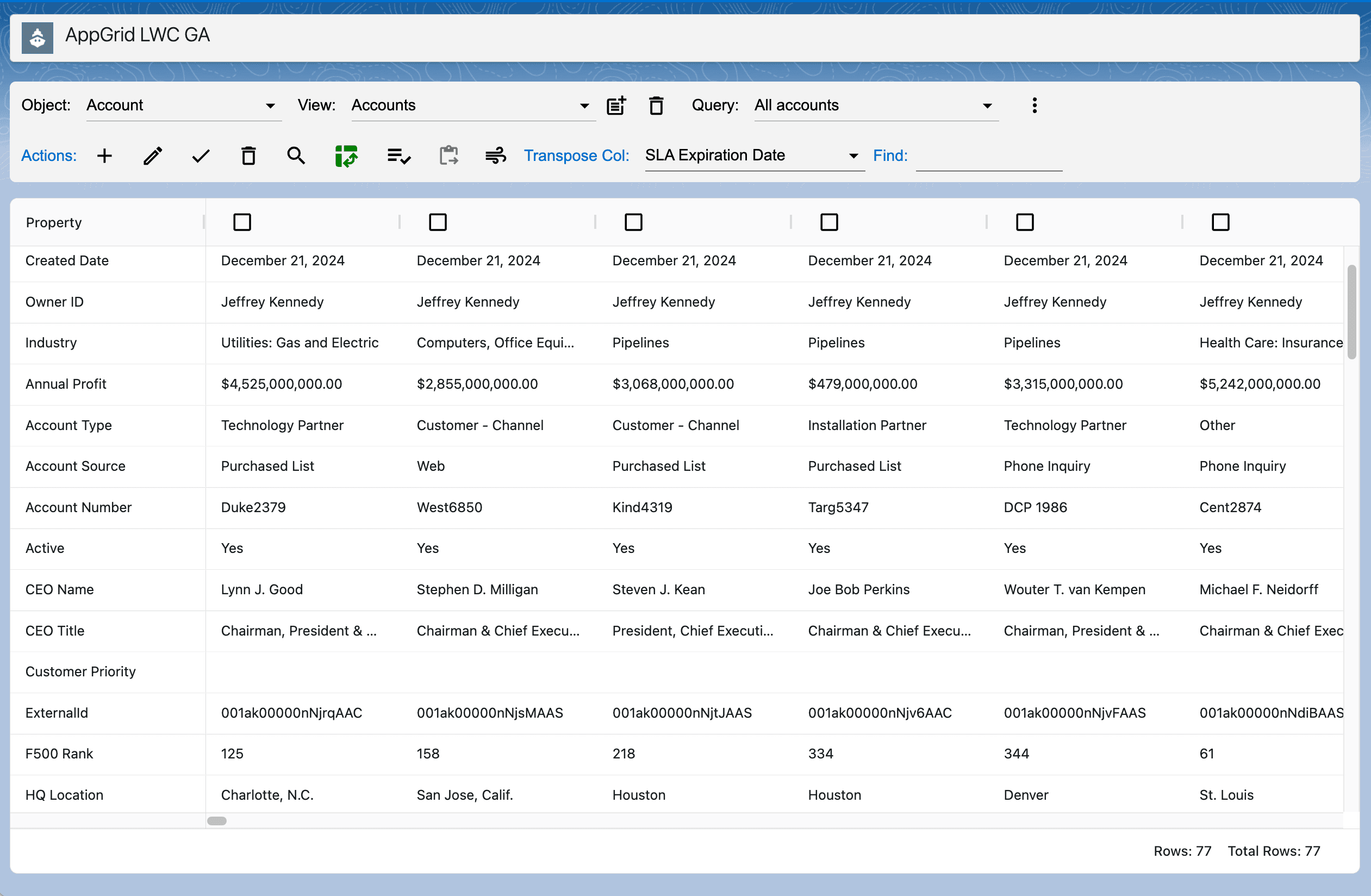Click the clipboard paste icon
The width and height of the screenshot is (1371, 896).
click(x=448, y=155)
